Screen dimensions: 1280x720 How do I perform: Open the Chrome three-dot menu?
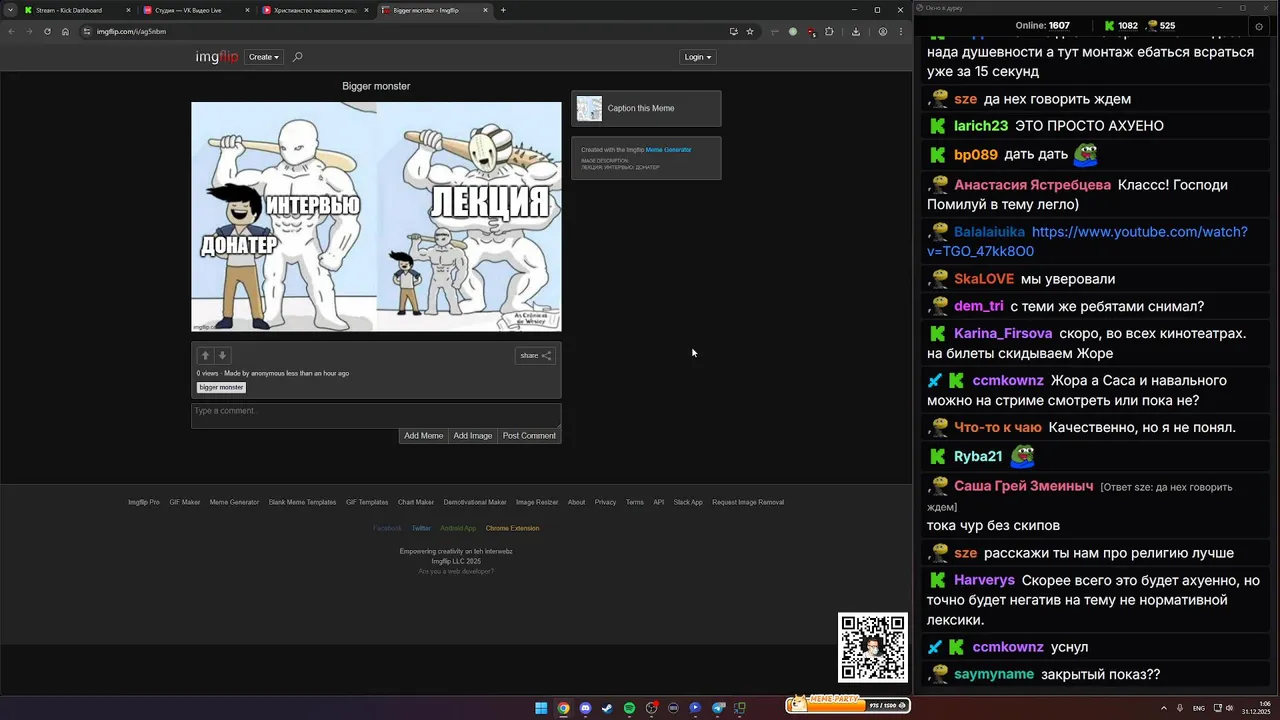(x=901, y=31)
